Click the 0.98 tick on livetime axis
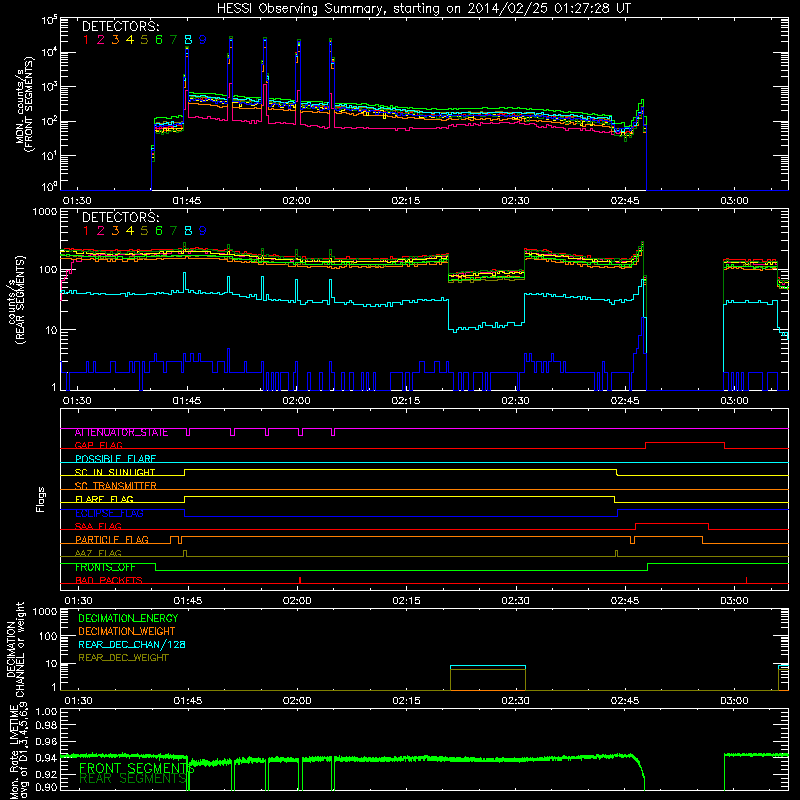 46,726
